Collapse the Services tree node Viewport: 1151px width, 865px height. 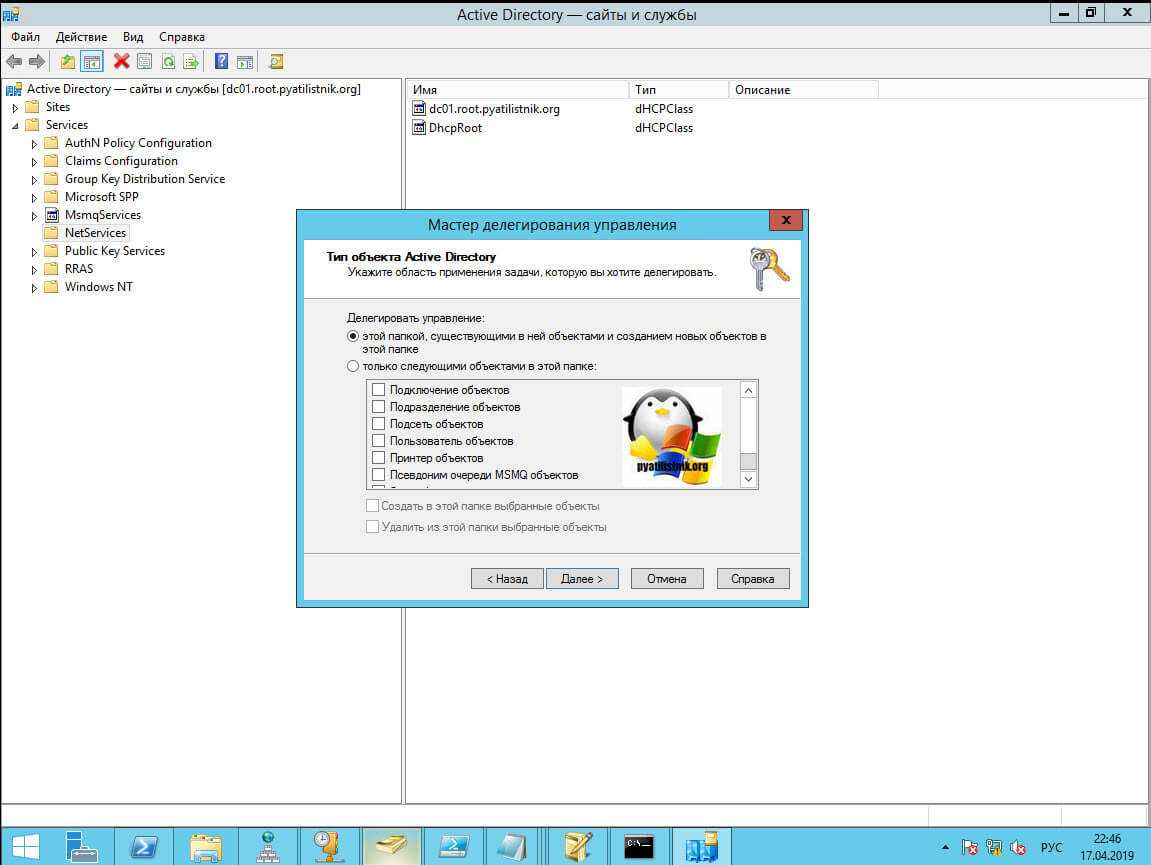pyautogui.click(x=15, y=126)
